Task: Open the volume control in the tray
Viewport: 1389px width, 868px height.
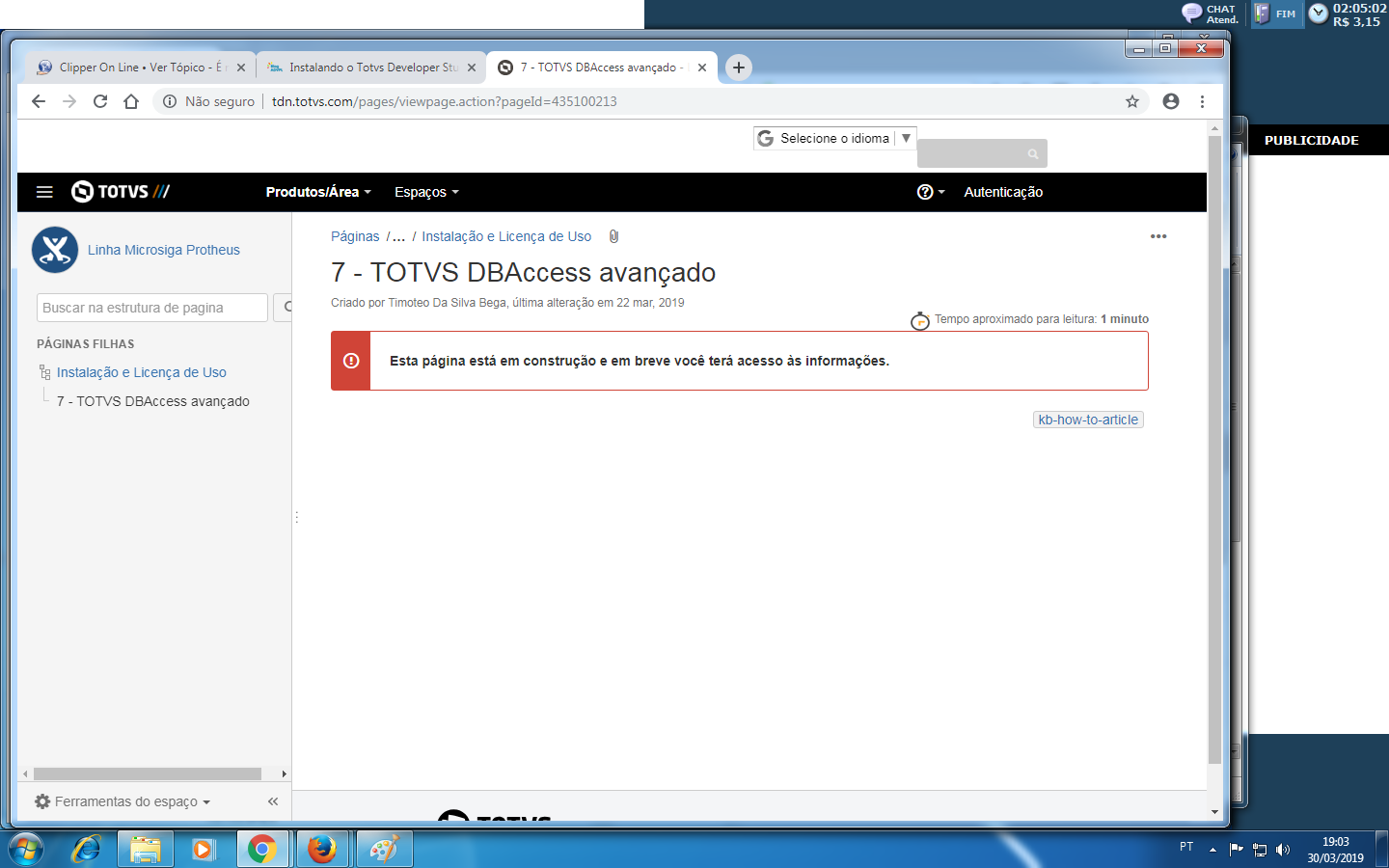Action: [x=1283, y=850]
